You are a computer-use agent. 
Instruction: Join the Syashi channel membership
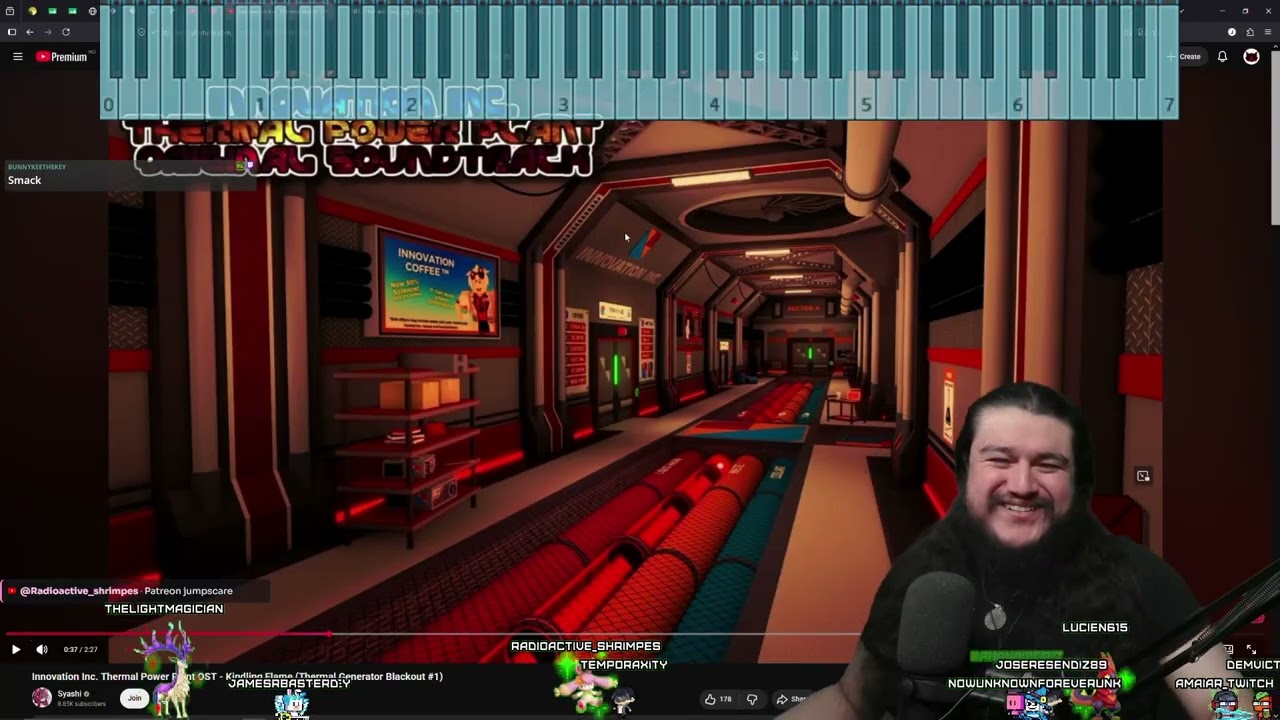134,698
